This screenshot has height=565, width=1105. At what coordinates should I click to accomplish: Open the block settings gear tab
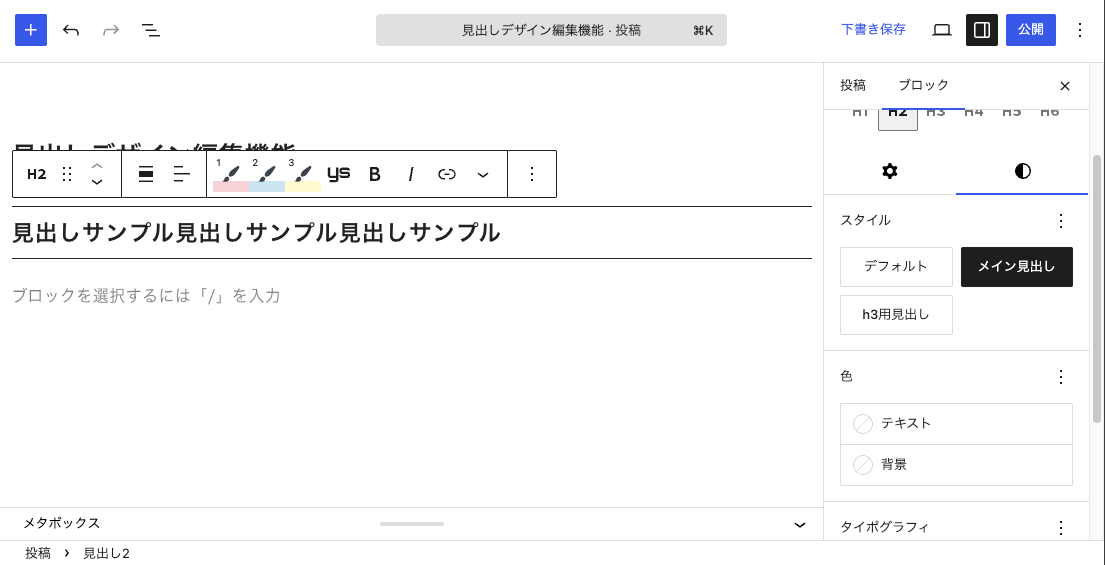click(890, 171)
